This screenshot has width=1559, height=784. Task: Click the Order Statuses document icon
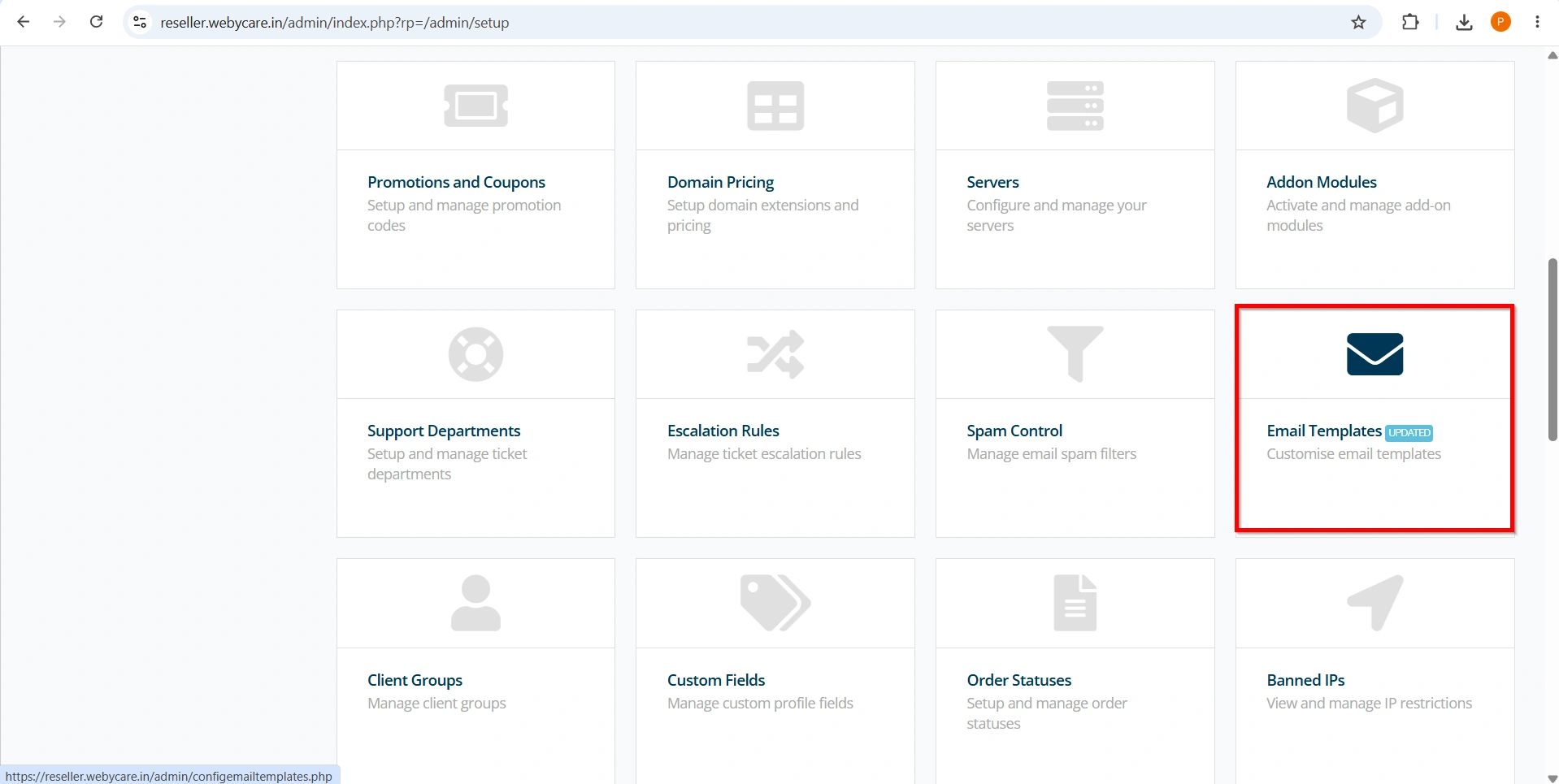click(1075, 603)
